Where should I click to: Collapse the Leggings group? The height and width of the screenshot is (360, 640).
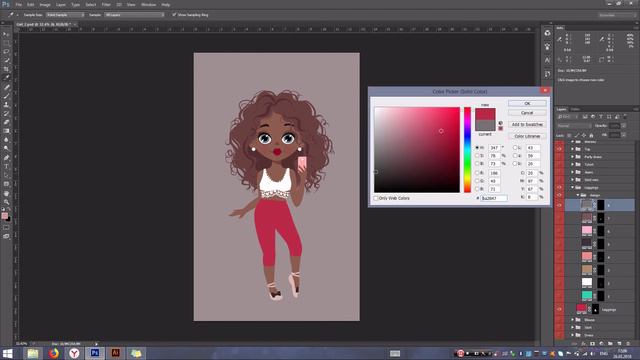click(x=573, y=188)
